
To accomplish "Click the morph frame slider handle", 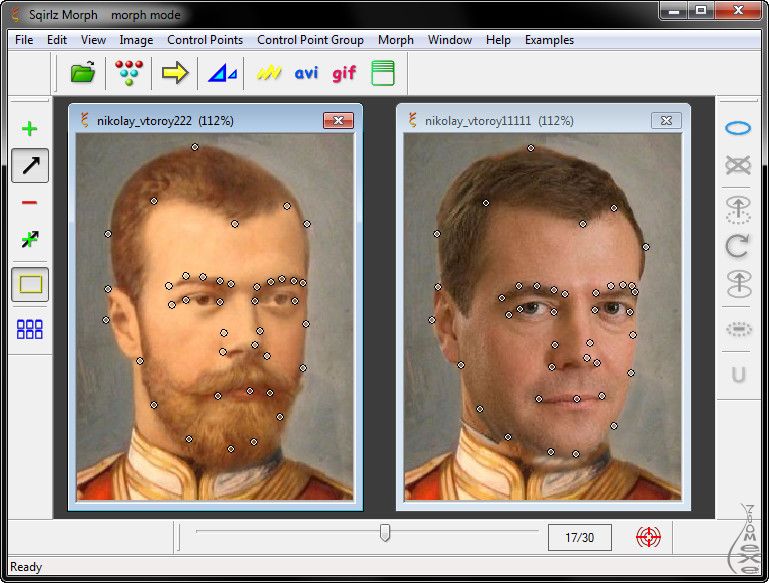I will 385,532.
